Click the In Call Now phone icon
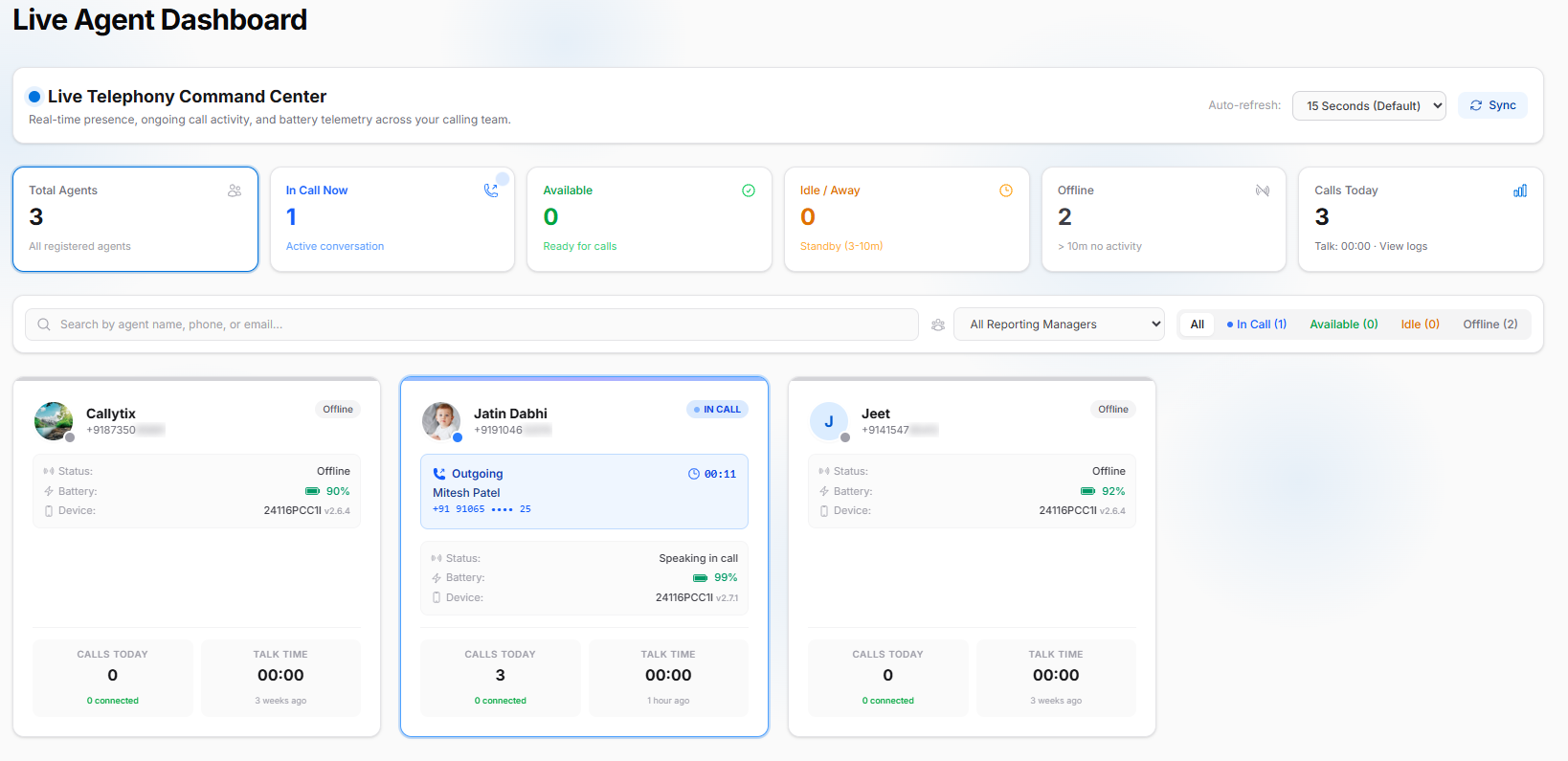 [x=491, y=190]
